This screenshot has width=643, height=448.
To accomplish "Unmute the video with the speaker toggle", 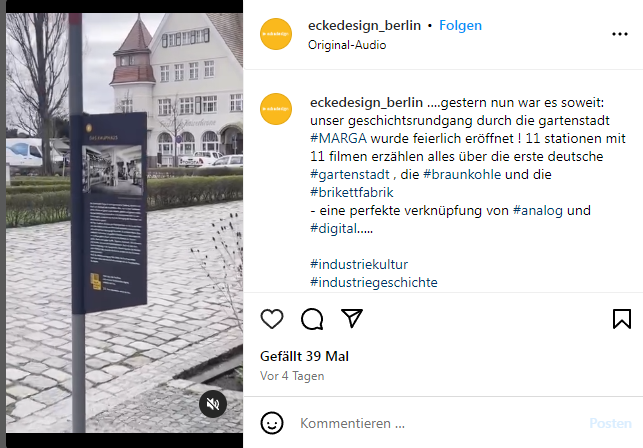I will (x=213, y=404).
